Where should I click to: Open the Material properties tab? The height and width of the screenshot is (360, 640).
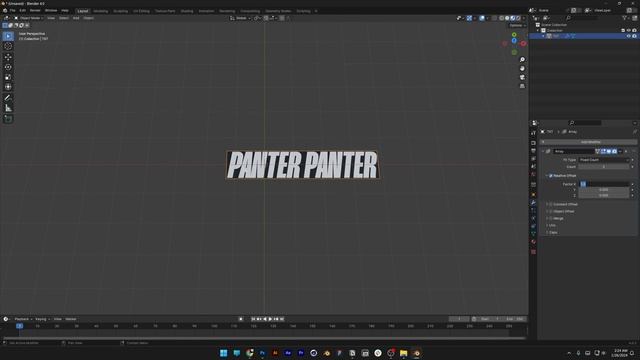click(x=533, y=242)
